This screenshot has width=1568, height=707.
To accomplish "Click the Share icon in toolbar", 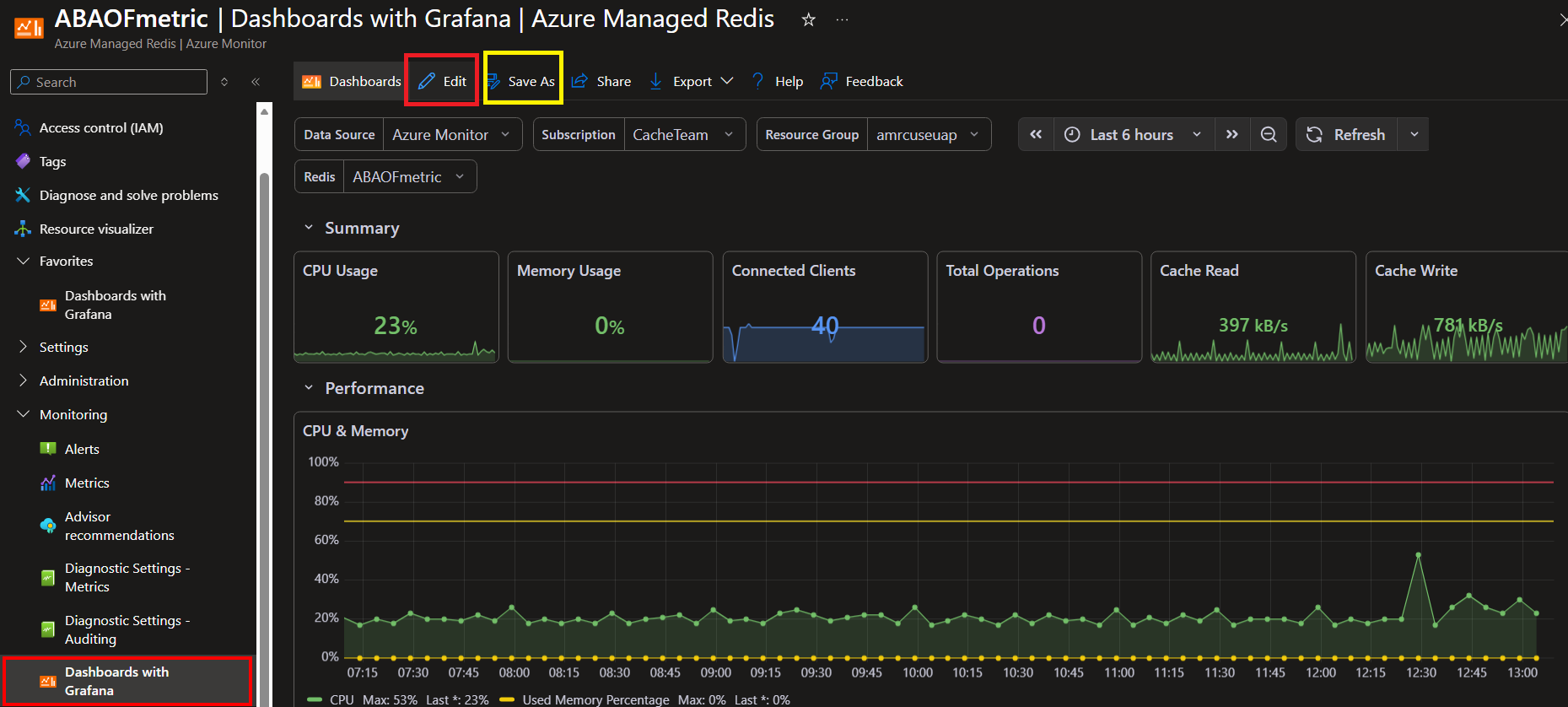I will (579, 81).
